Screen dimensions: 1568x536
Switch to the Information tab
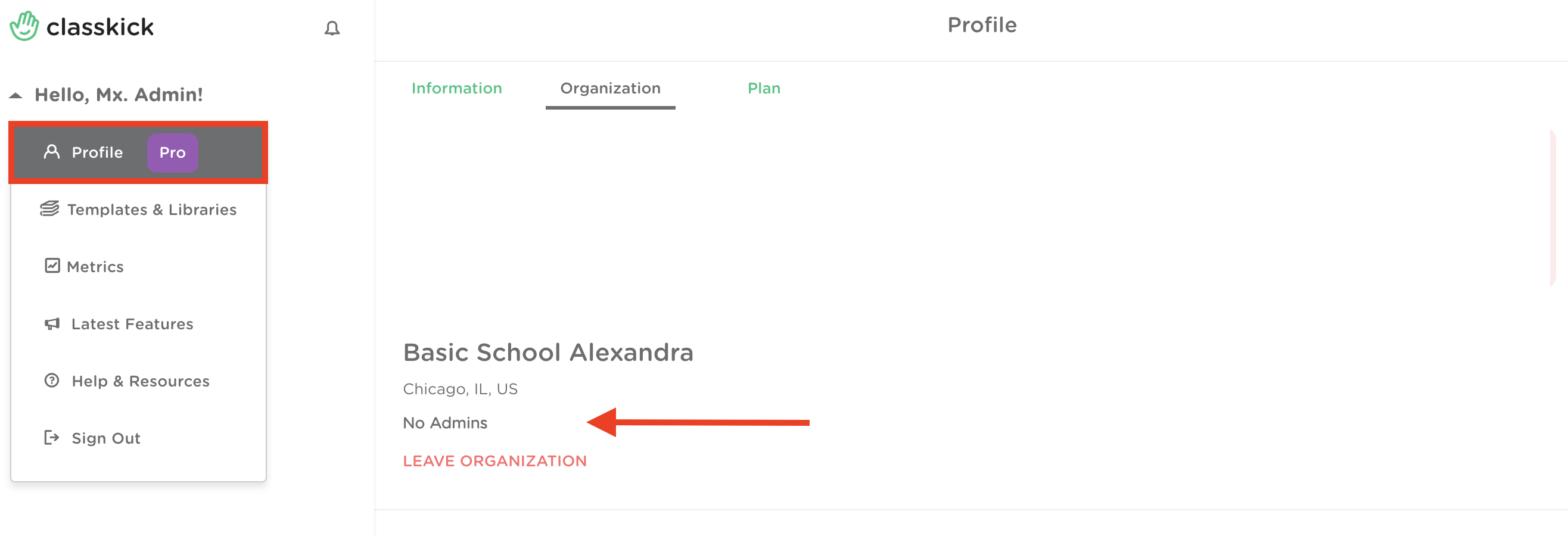456,88
